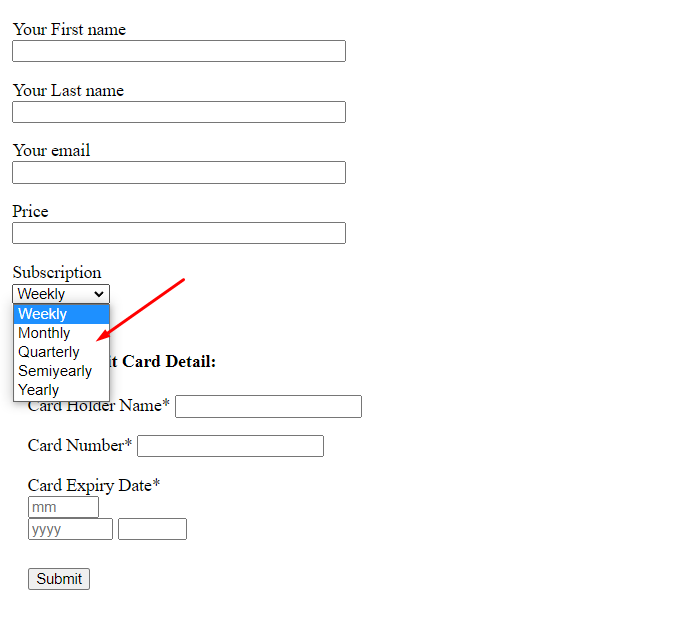Collapse the Subscription dropdown showing Weekly
696x624 pixels.
coord(61,294)
